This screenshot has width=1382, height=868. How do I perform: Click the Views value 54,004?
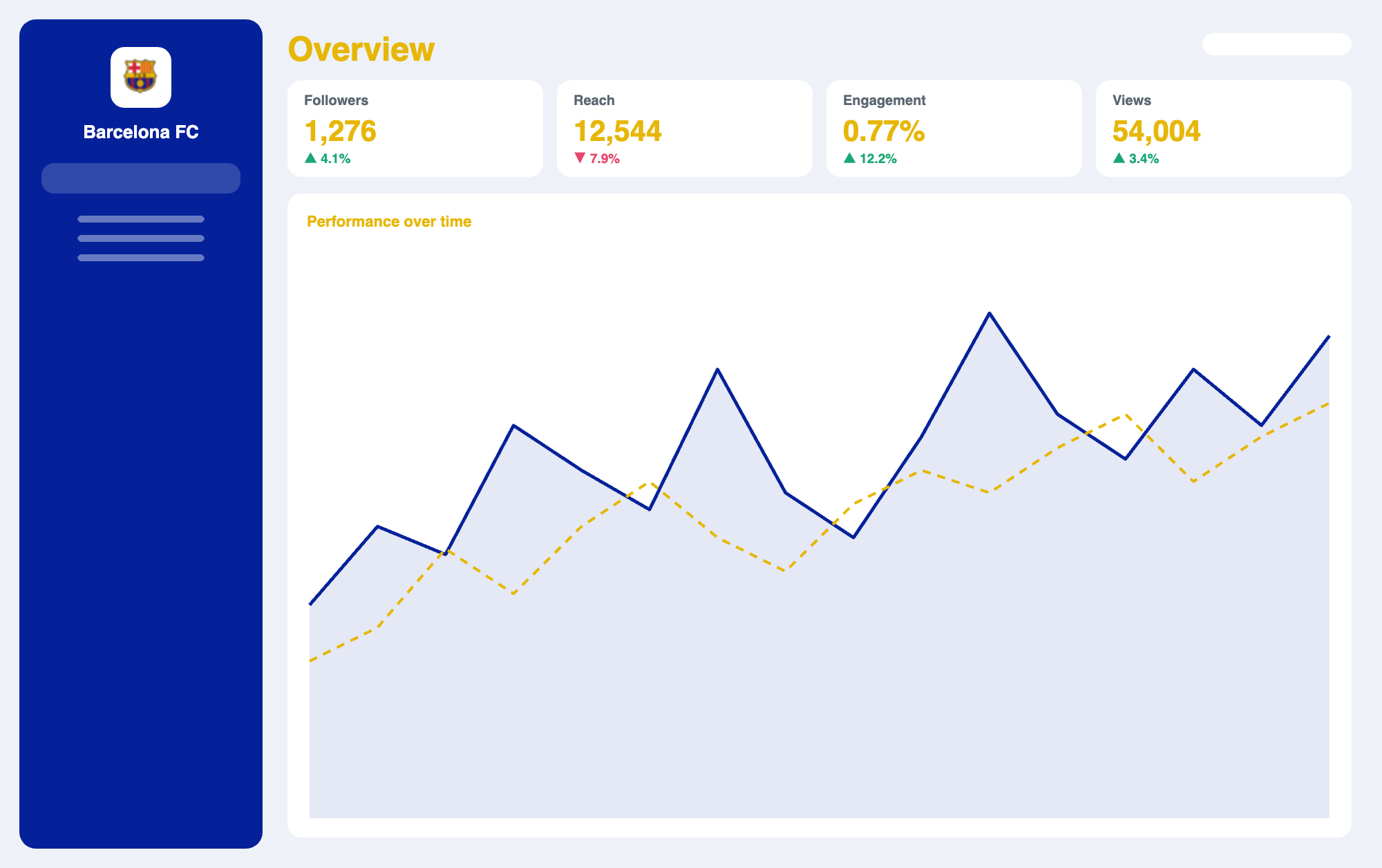[x=1157, y=131]
